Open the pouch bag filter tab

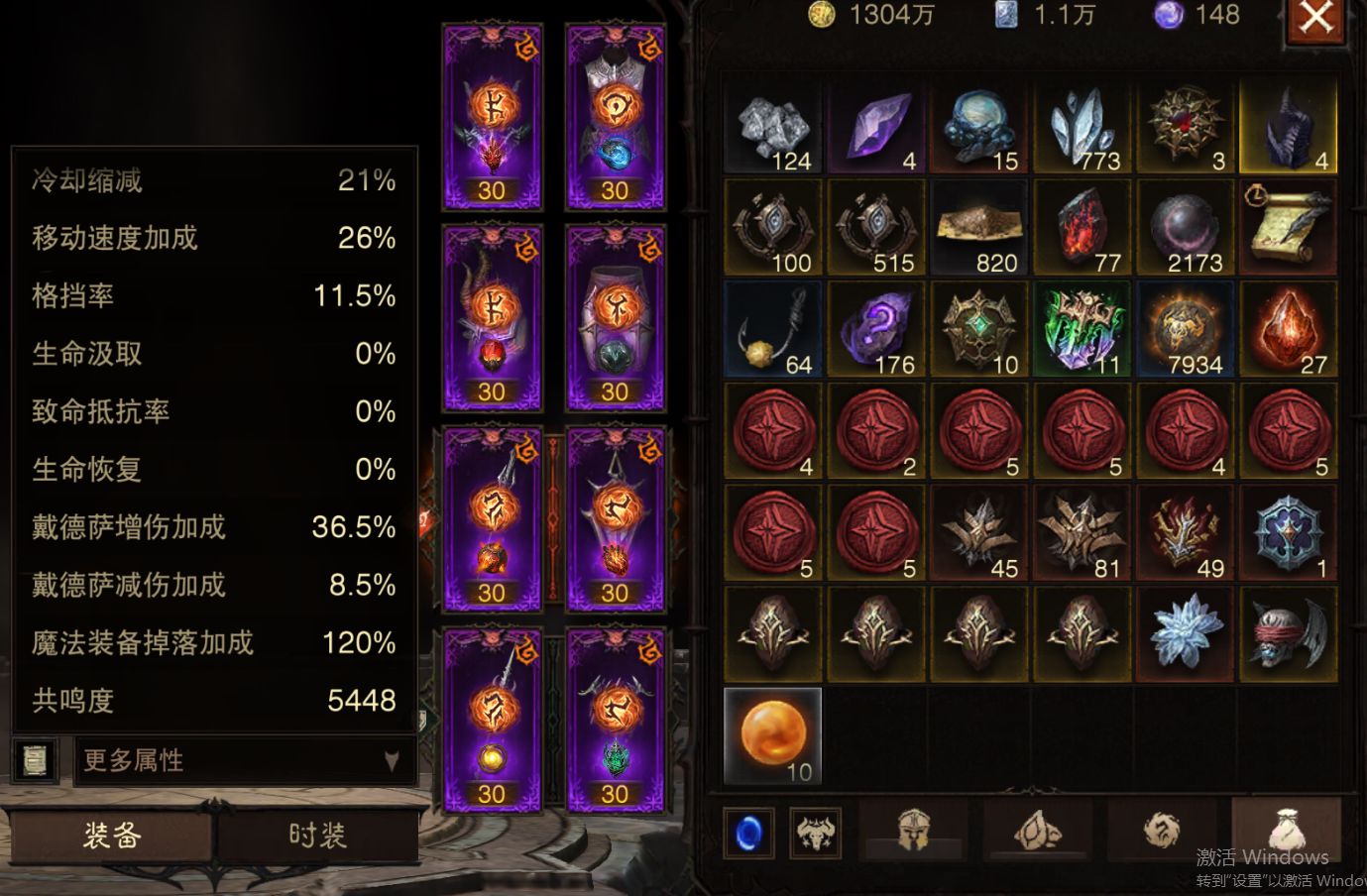pos(1285,829)
